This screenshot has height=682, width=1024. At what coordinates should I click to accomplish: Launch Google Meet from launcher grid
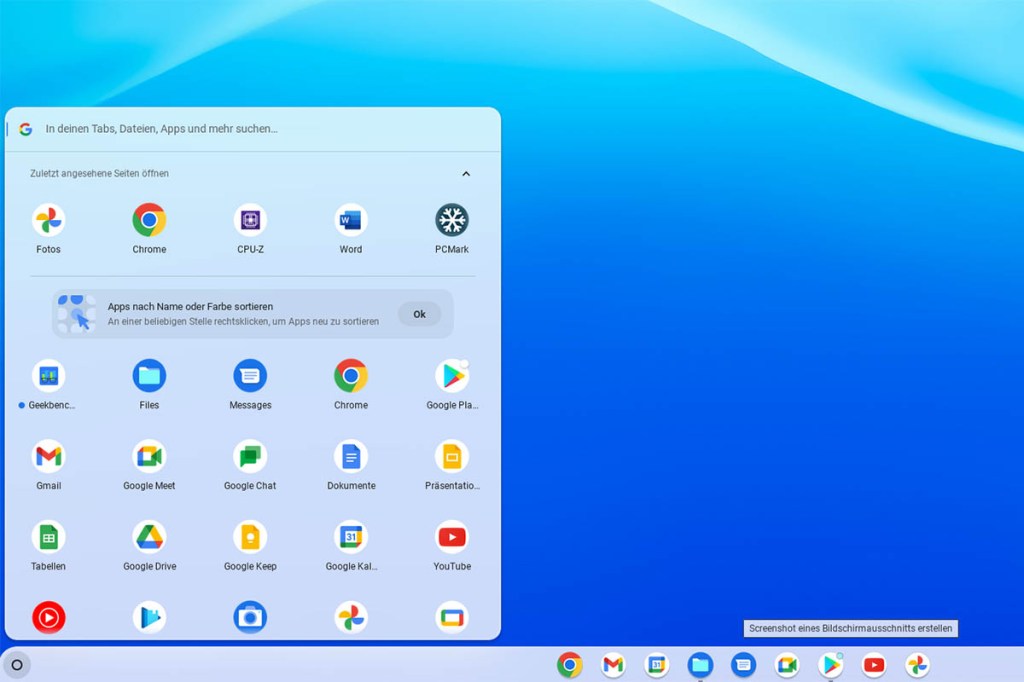click(x=149, y=456)
